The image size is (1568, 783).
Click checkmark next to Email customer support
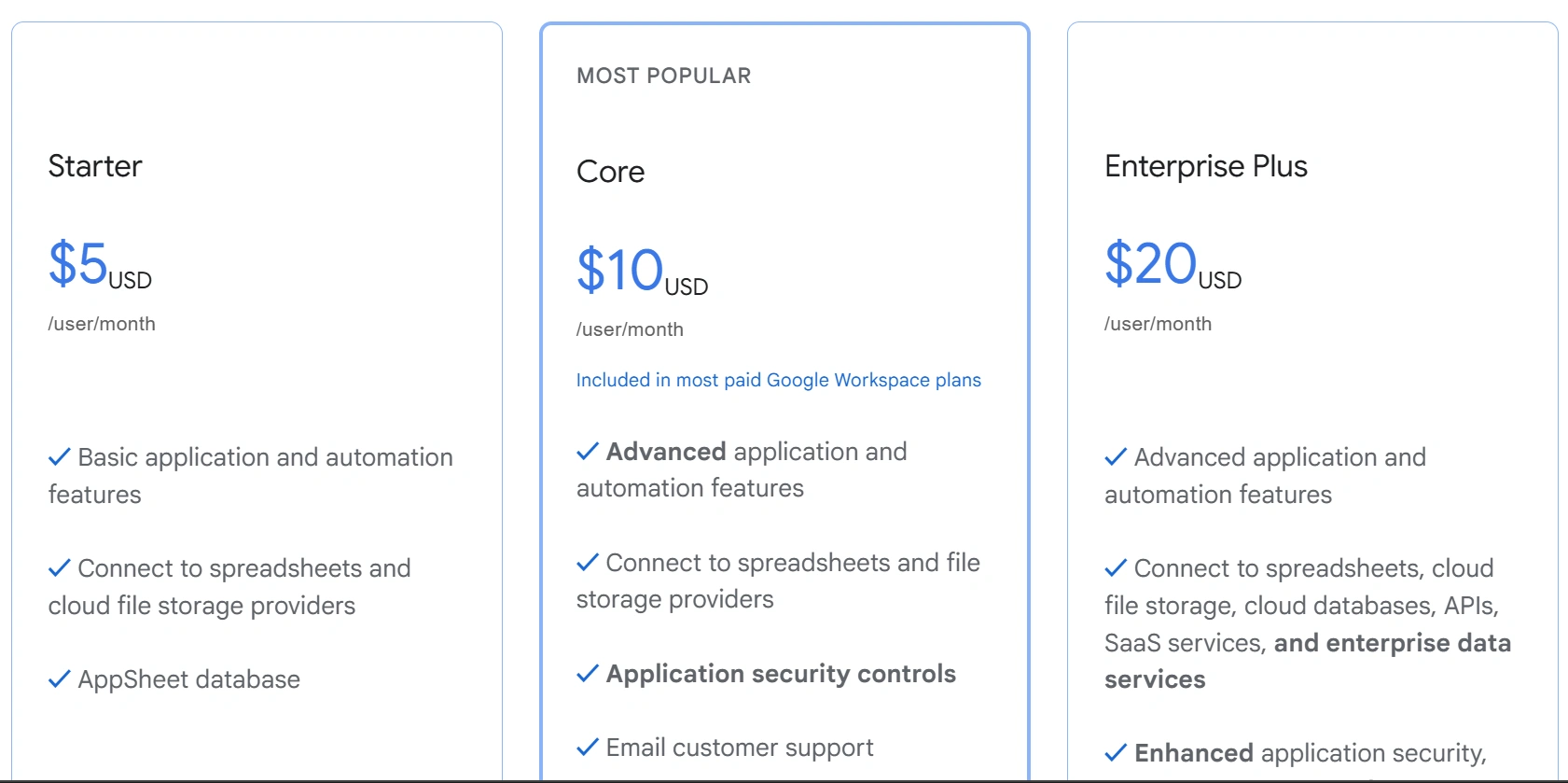(588, 748)
